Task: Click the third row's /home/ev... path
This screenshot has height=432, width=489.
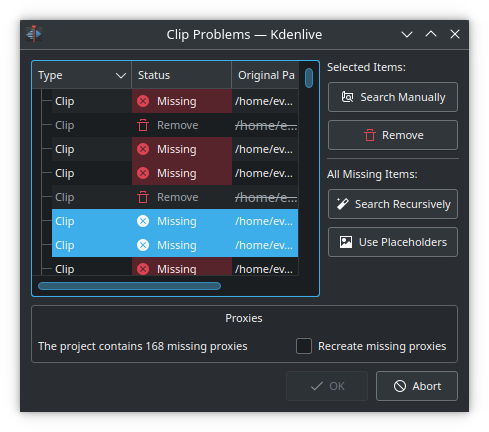Action: [x=264, y=149]
